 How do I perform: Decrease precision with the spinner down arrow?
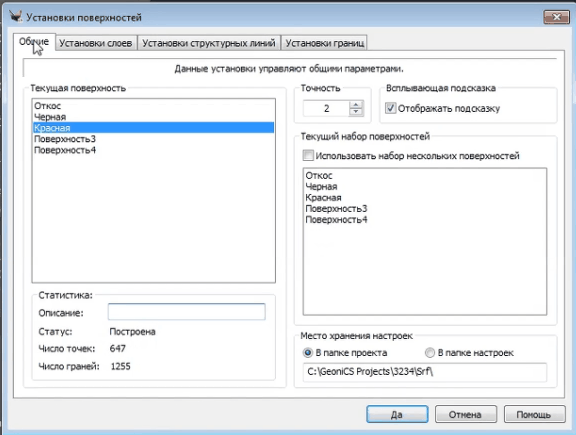pos(356,112)
